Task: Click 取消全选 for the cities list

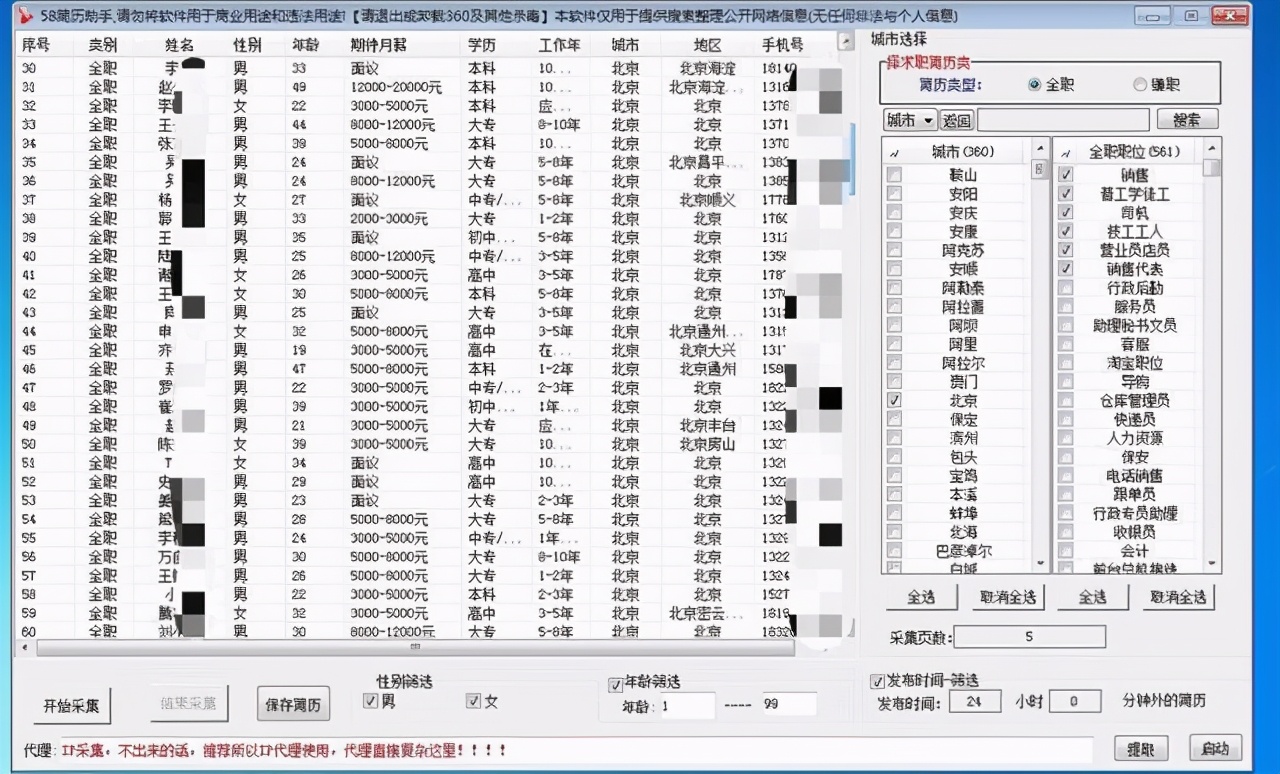Action: point(1008,597)
